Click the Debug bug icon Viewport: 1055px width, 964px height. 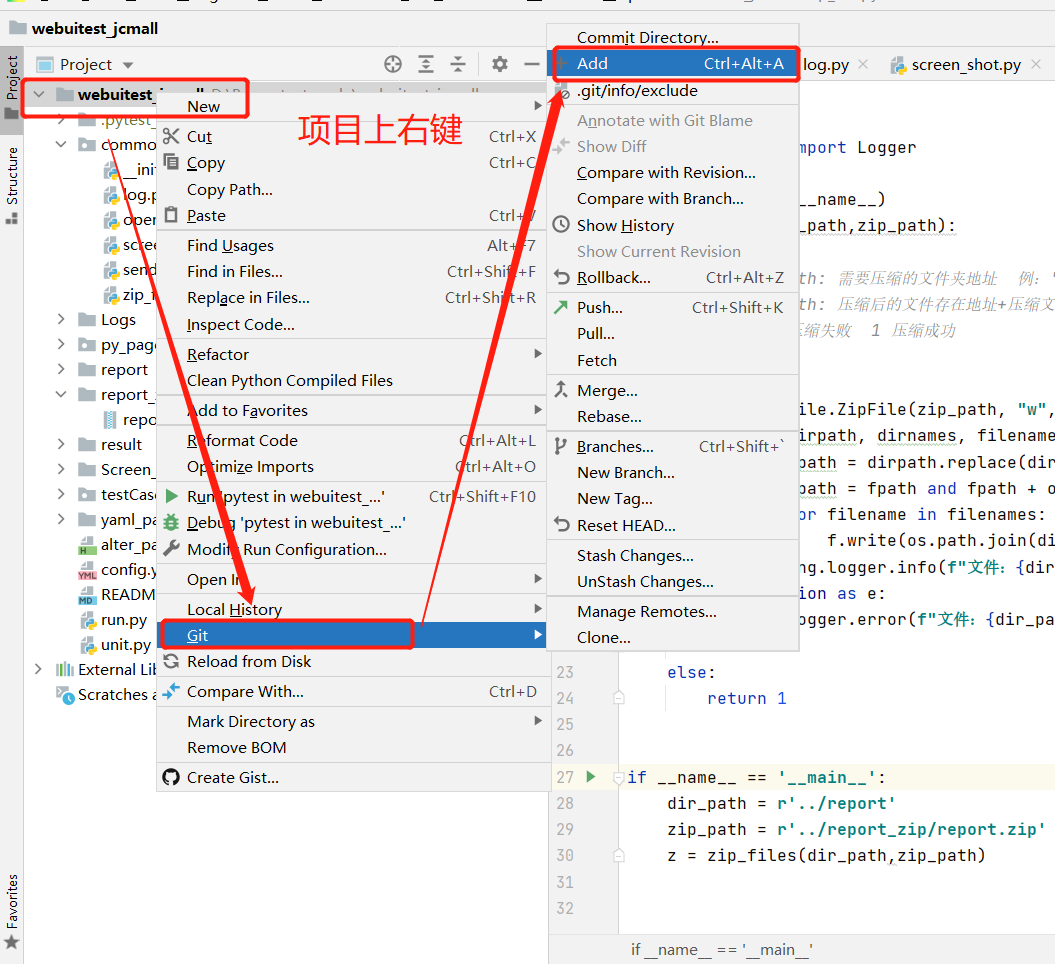point(172,523)
